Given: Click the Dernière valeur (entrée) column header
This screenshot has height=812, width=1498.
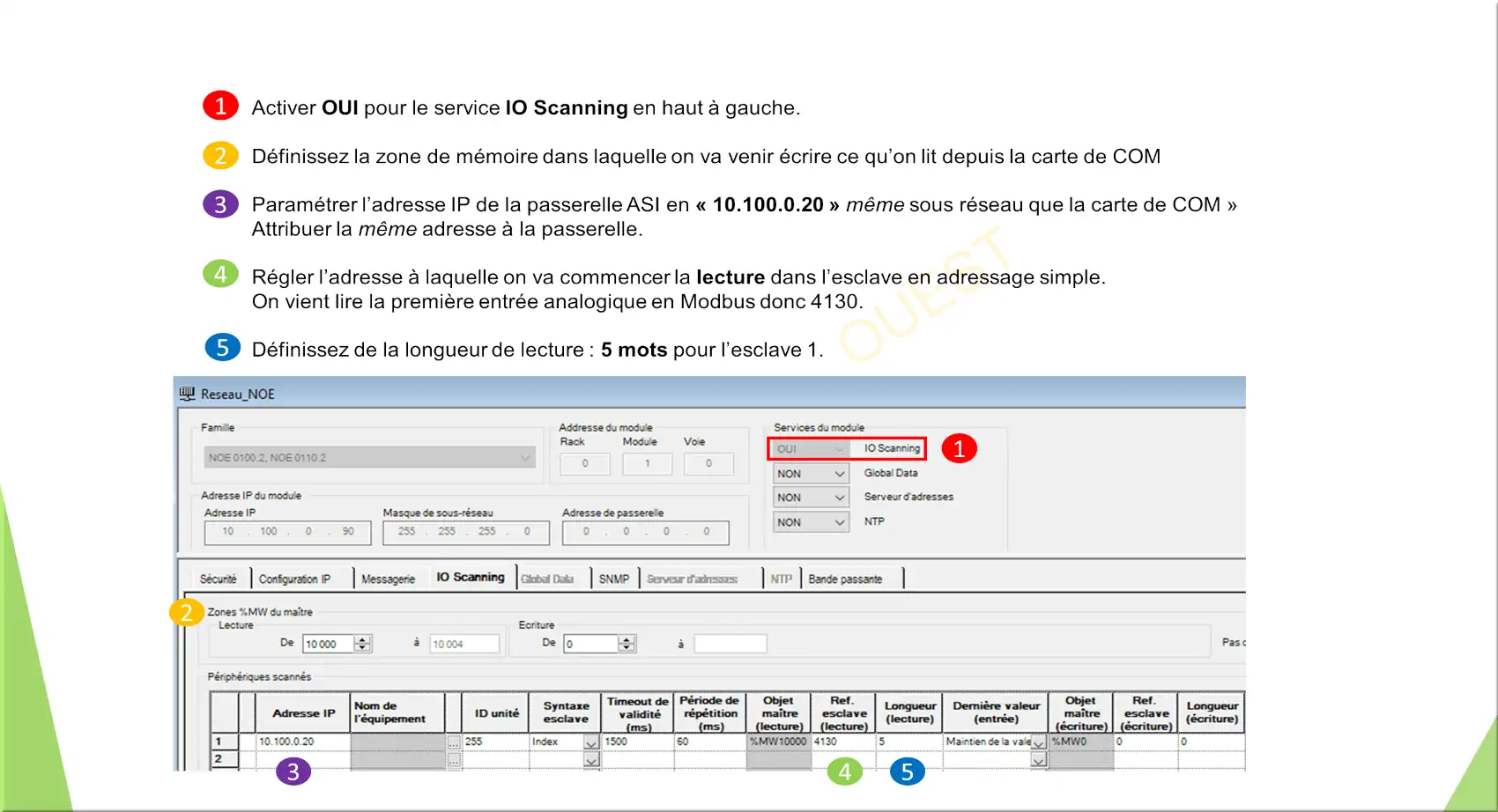Looking at the screenshot, I should tap(996, 713).
